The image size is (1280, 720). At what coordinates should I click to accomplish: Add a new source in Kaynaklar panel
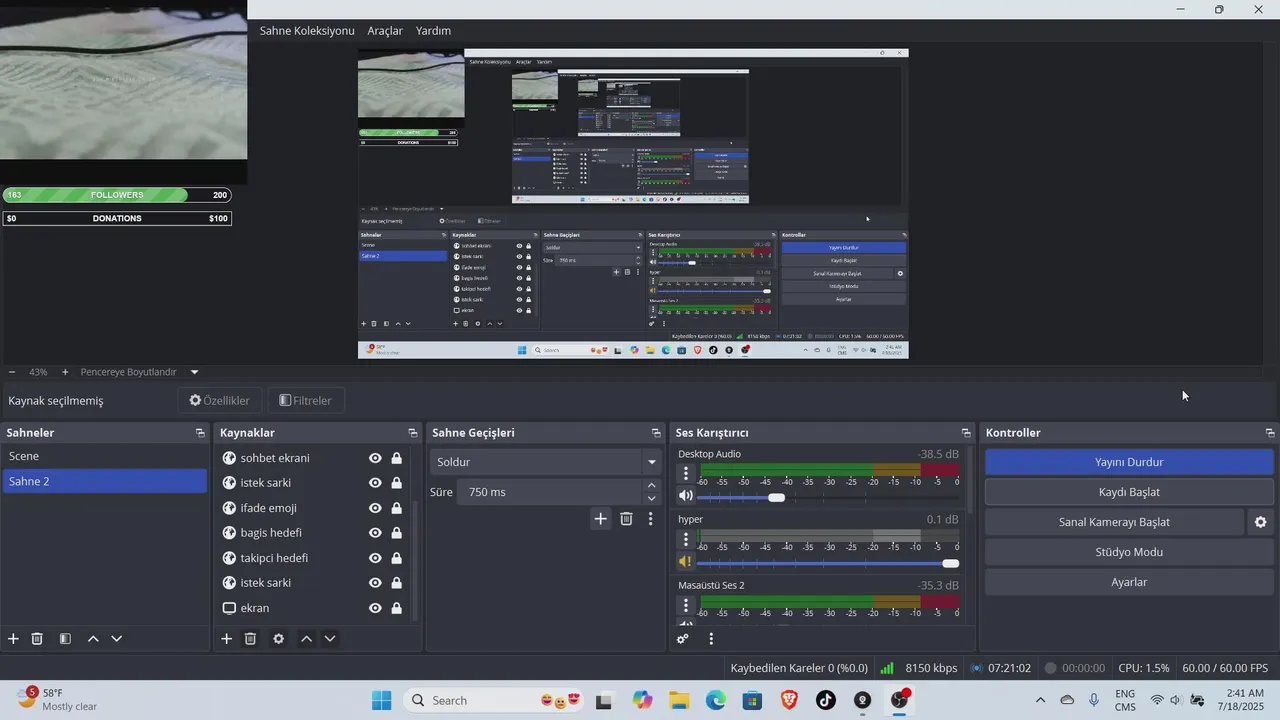(x=226, y=638)
